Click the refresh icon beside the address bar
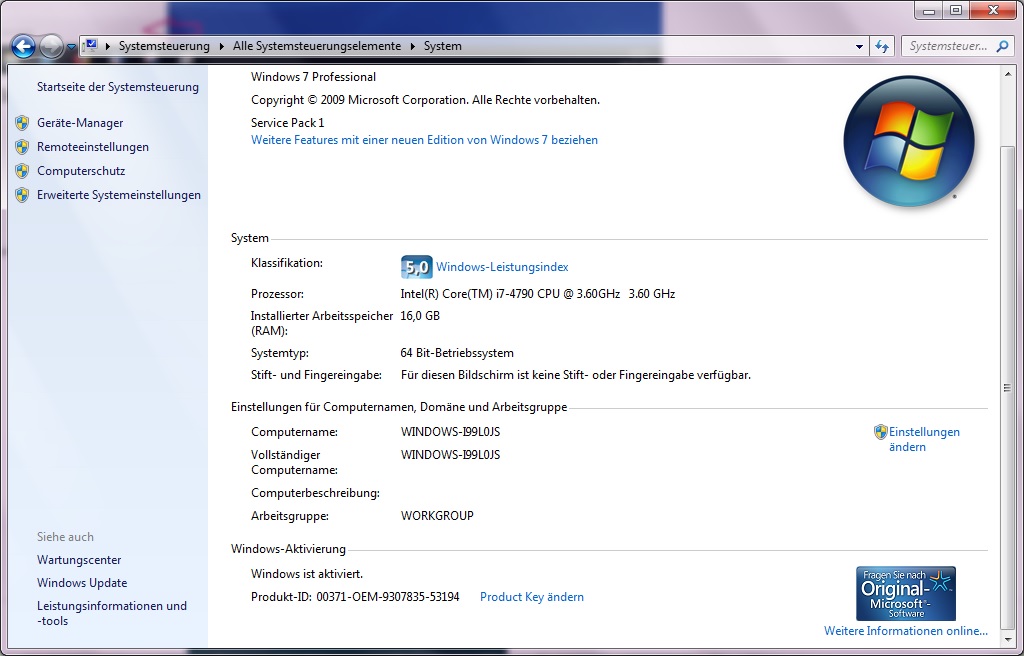Image resolution: width=1024 pixels, height=656 pixels. click(882, 46)
